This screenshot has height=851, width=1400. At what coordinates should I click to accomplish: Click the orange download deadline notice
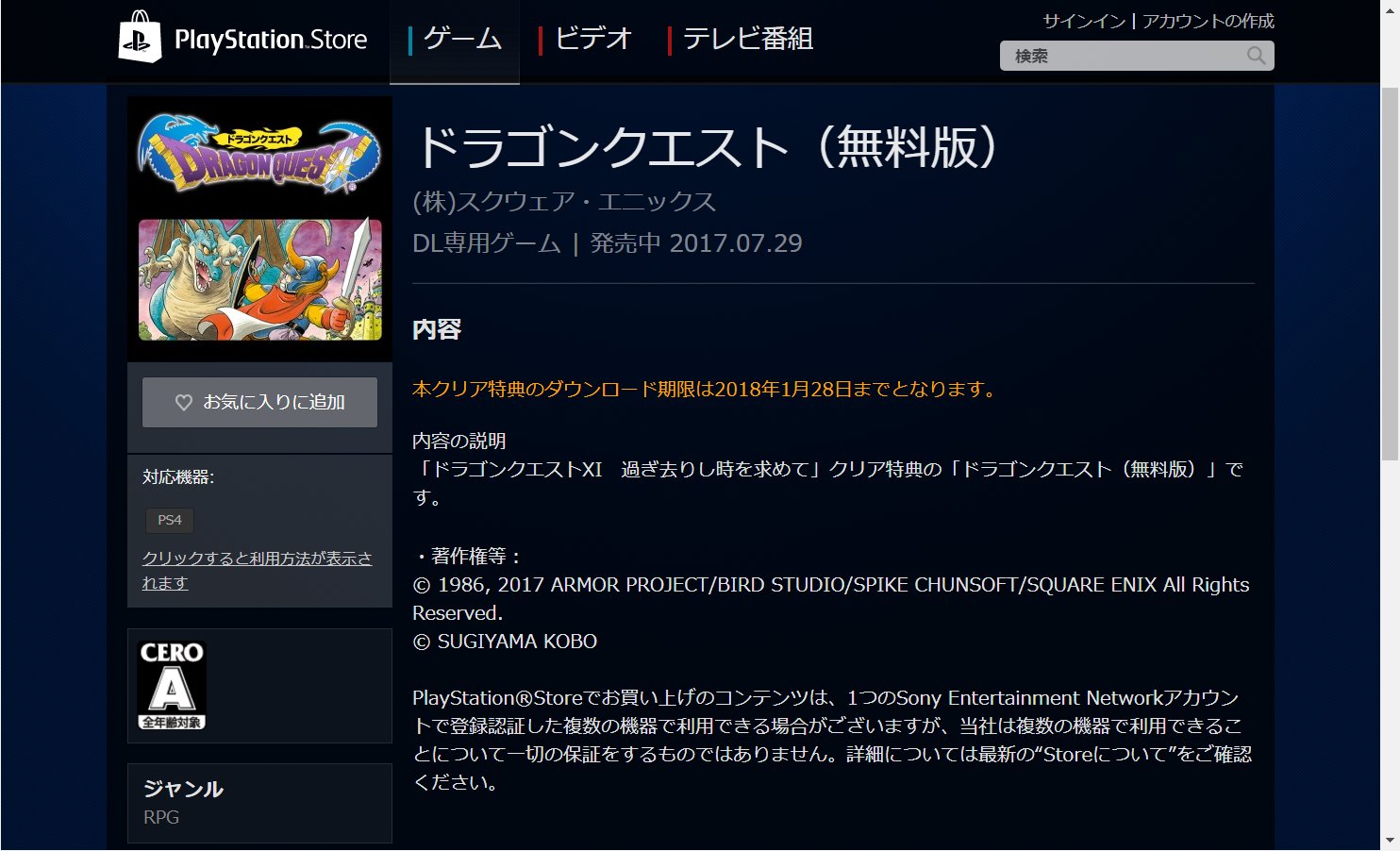pyautogui.click(x=707, y=389)
